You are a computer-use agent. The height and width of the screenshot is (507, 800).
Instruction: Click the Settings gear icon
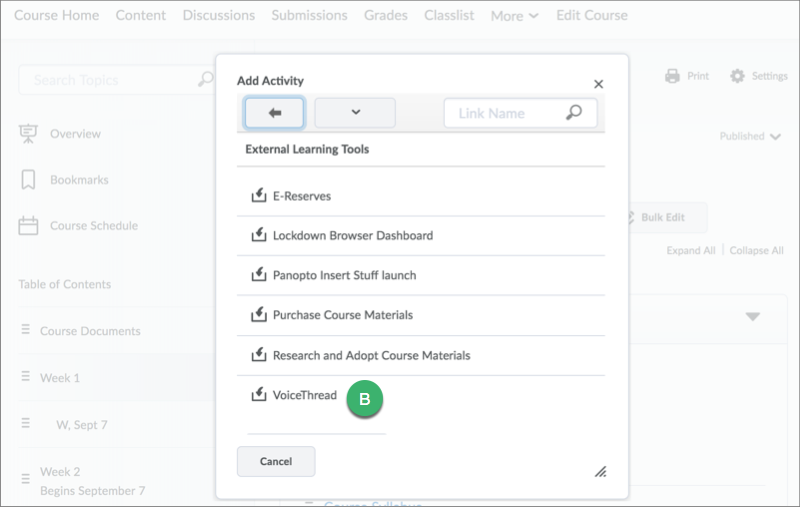pyautogui.click(x=737, y=76)
